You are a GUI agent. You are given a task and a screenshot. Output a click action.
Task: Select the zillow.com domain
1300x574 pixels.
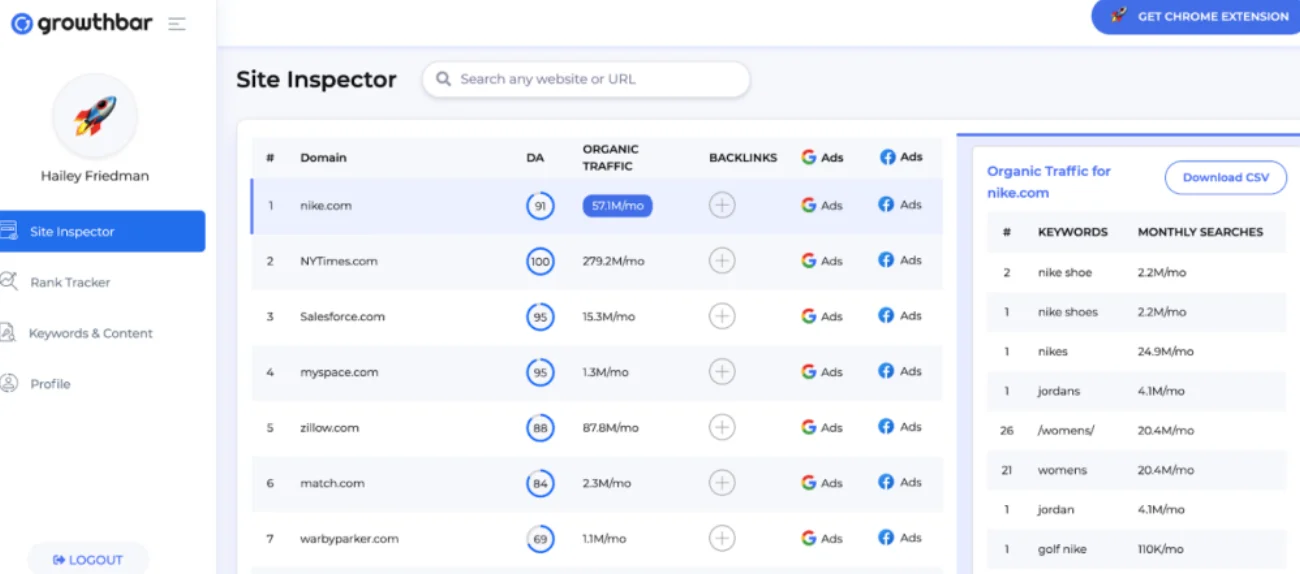coord(329,427)
